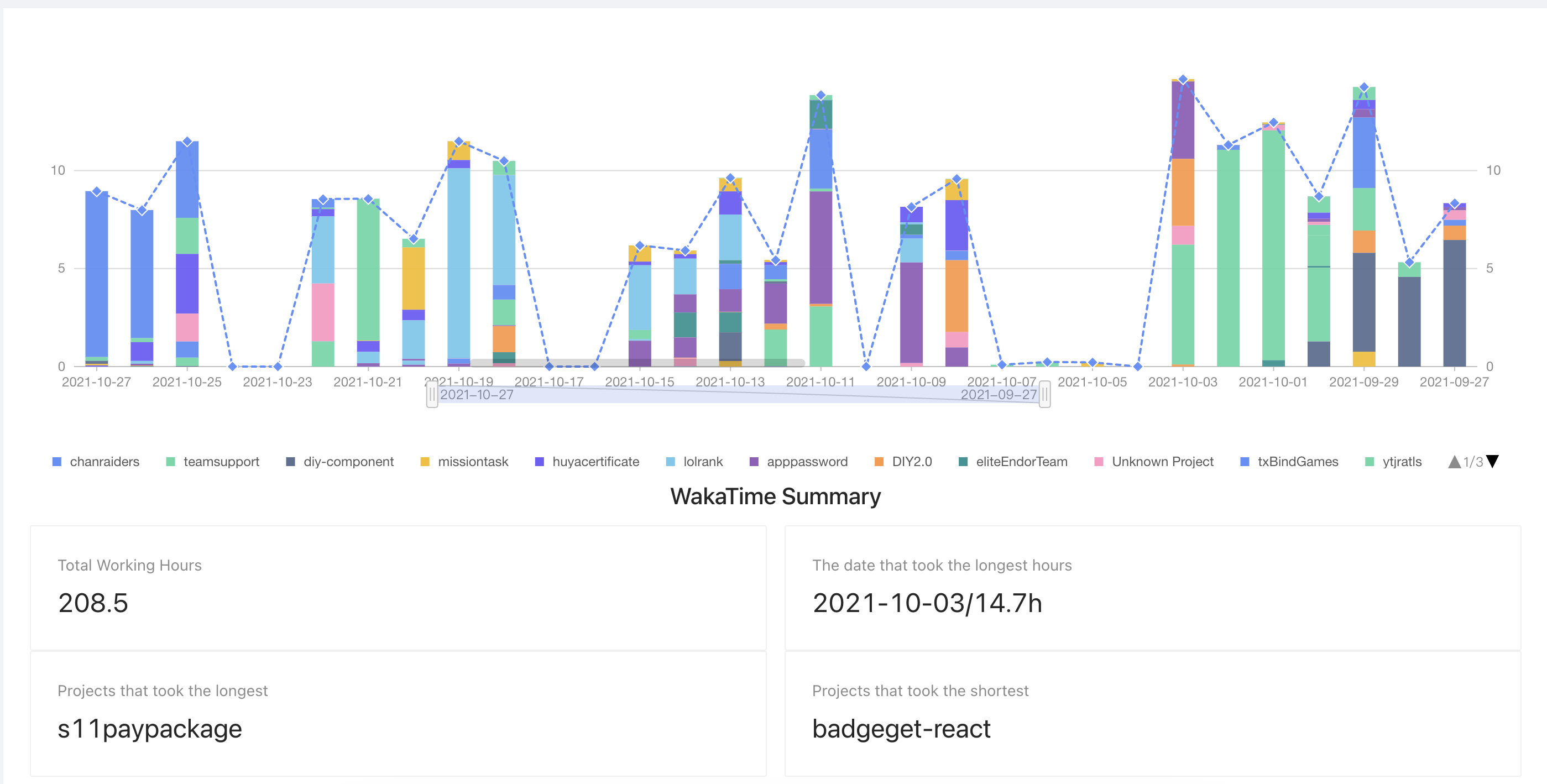
Task: Toggle the eliteEndorTeam legend series
Action: (1013, 462)
